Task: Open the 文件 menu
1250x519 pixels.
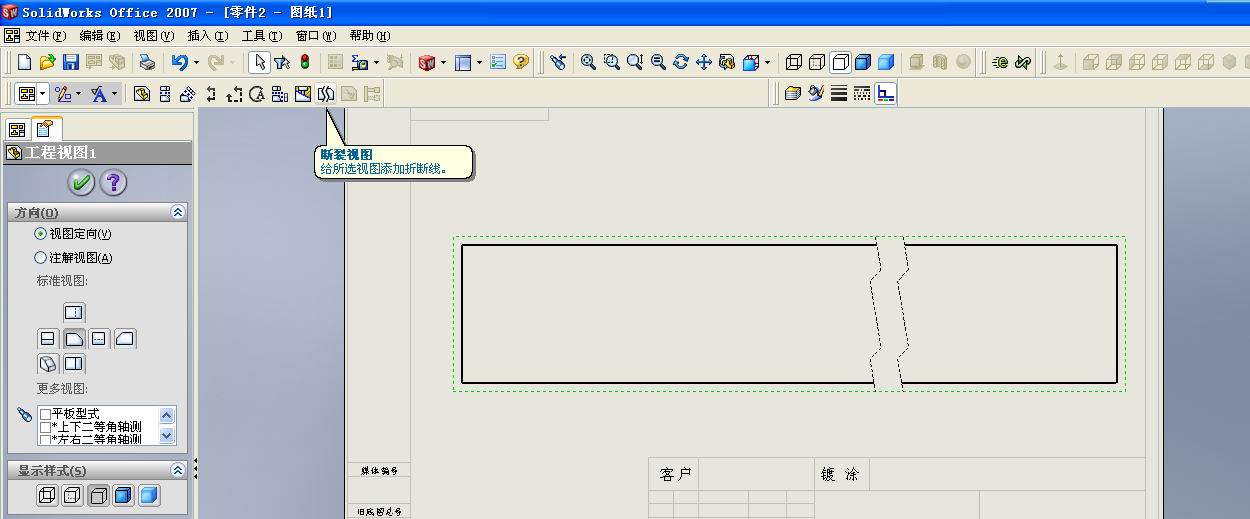Action: 45,36
